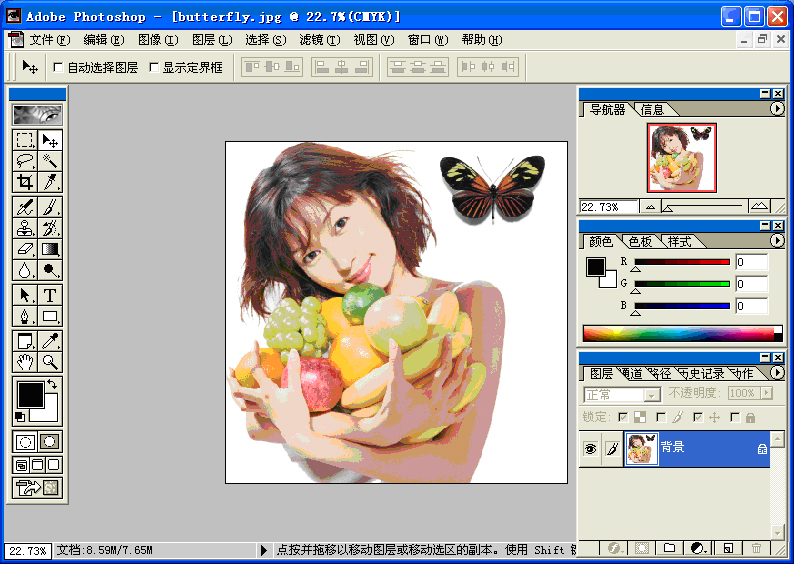Open the 滤镜 menu
Image resolution: width=794 pixels, height=564 pixels.
(319, 40)
